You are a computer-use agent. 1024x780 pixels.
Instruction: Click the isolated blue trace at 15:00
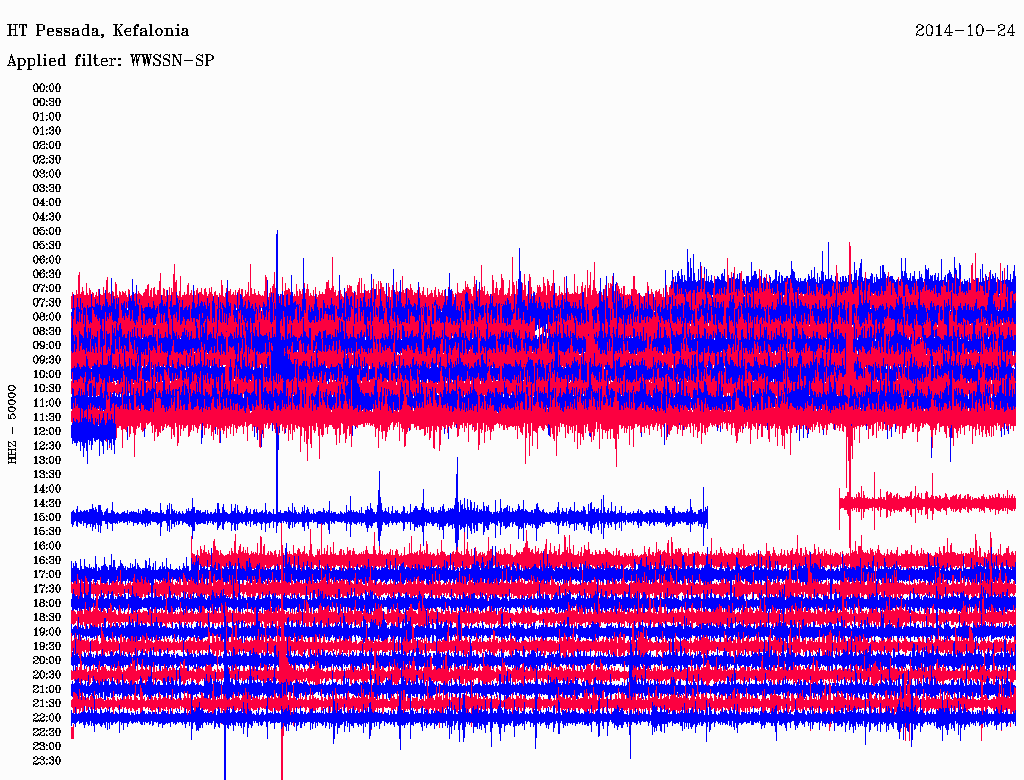tap(389, 517)
